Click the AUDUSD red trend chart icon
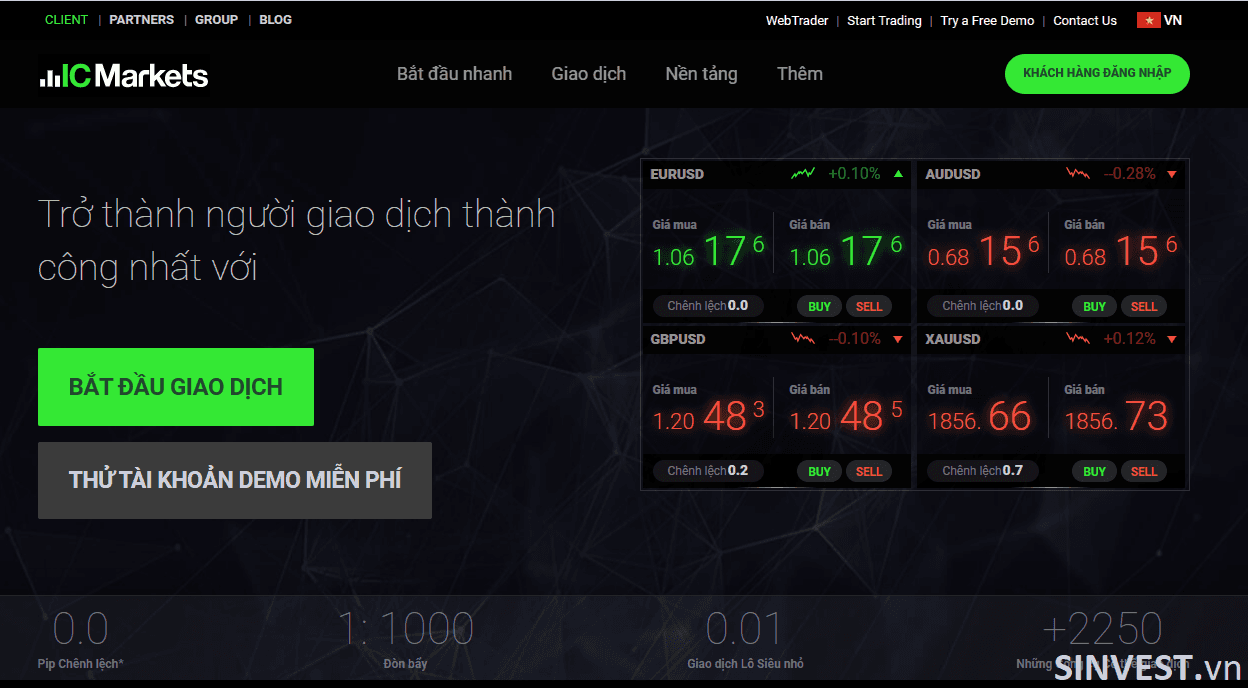The image size is (1248, 688). point(1078,174)
